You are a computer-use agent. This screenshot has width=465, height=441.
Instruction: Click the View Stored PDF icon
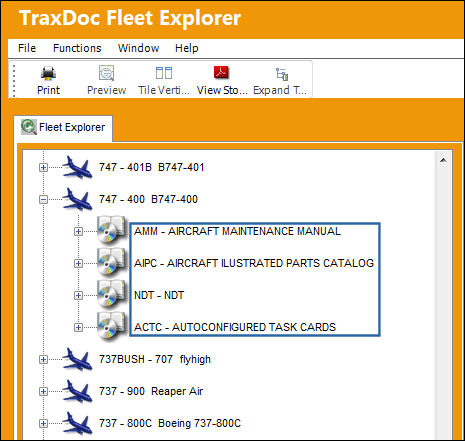pyautogui.click(x=221, y=72)
